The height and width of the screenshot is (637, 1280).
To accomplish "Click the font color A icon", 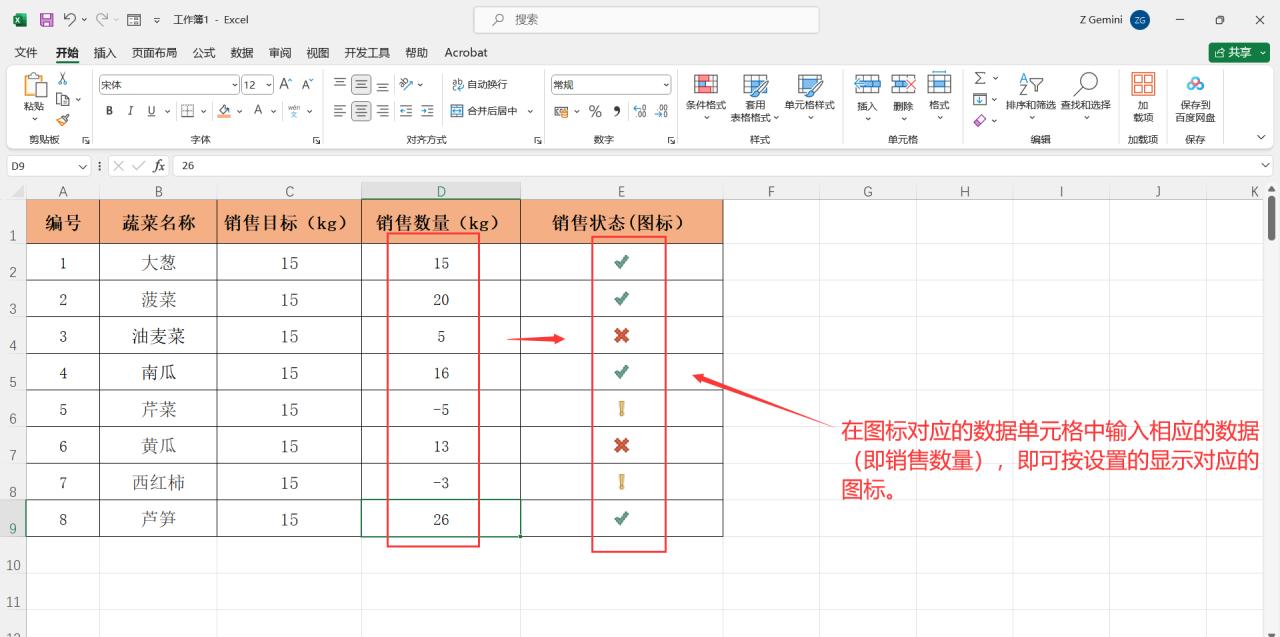I will (x=259, y=111).
